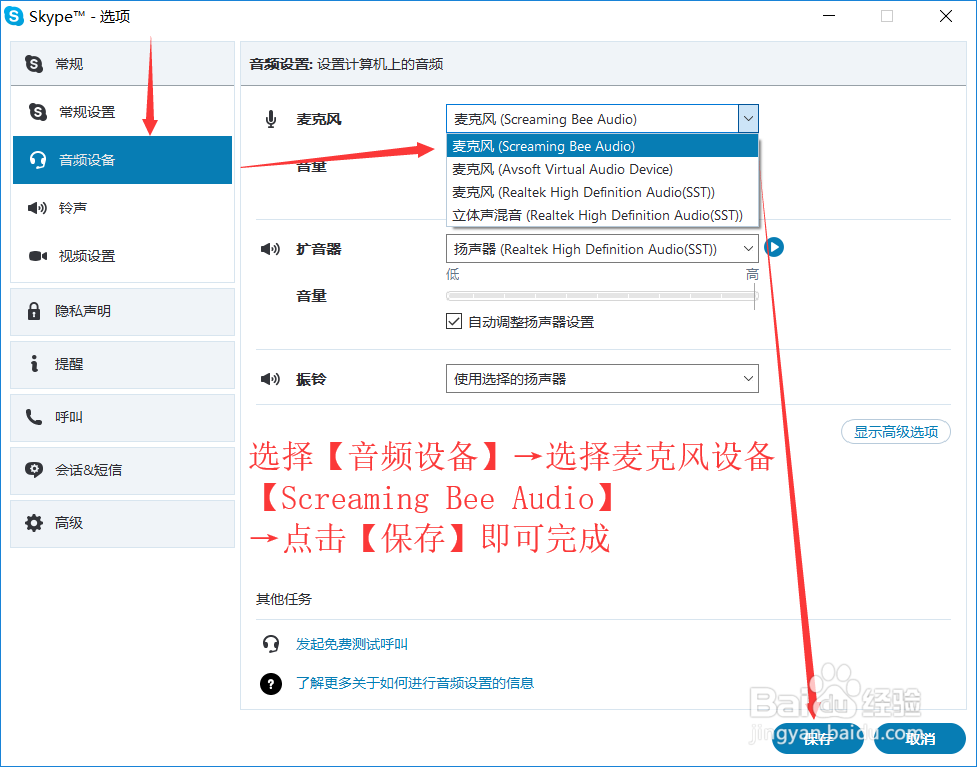This screenshot has height=767, width=977.
Task: Open the 会话&短信 section
Action: point(122,470)
